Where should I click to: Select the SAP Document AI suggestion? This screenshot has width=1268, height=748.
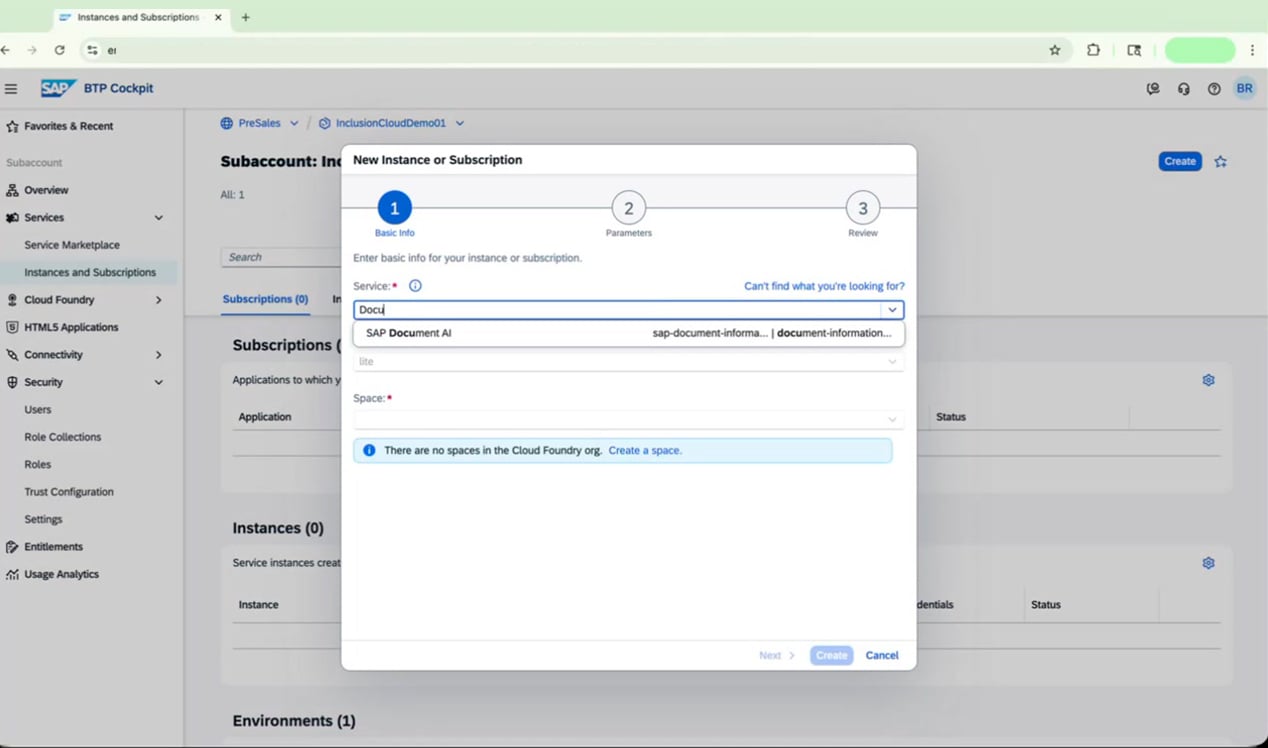point(628,333)
